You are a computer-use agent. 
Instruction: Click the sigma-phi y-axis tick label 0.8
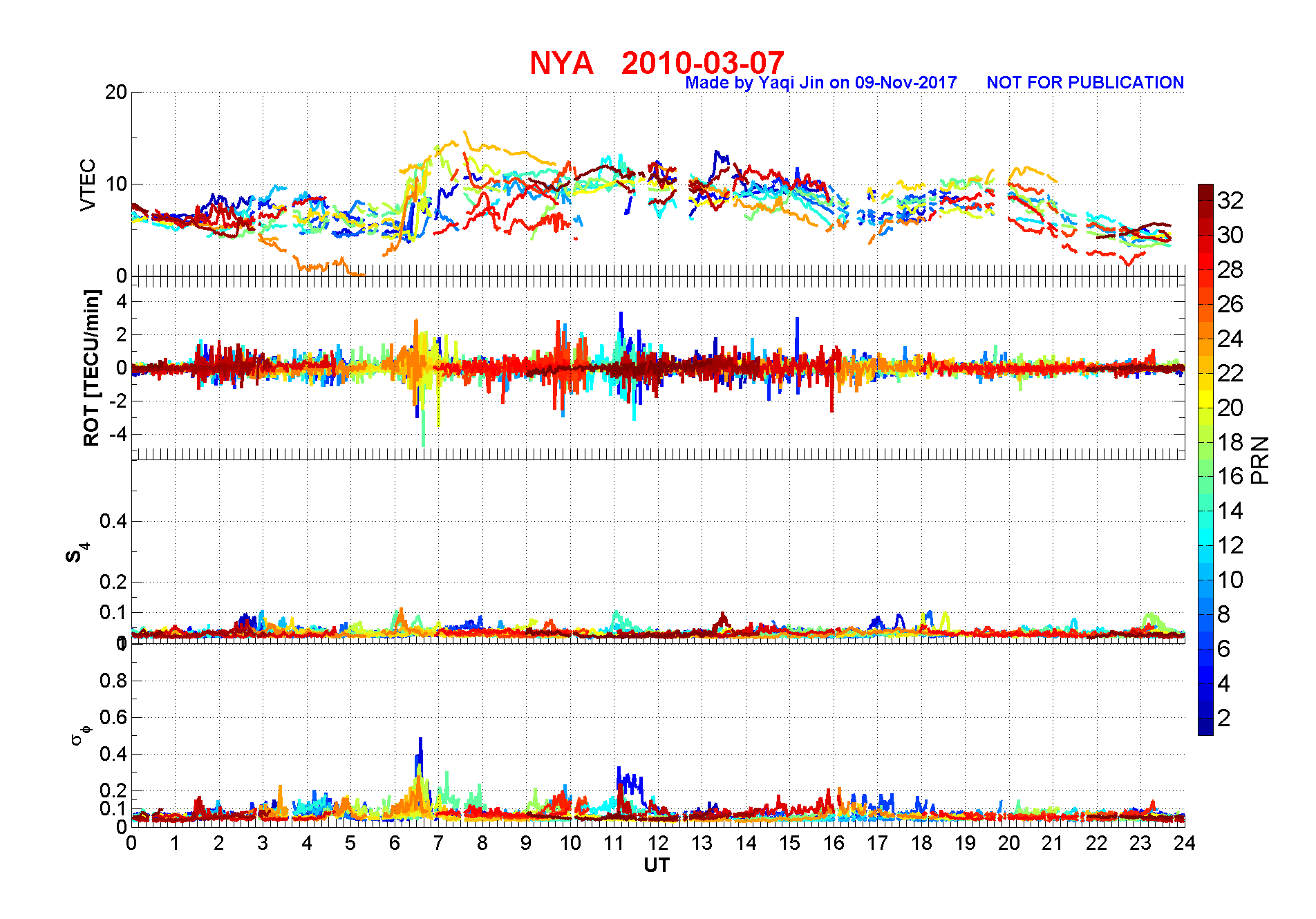click(113, 681)
